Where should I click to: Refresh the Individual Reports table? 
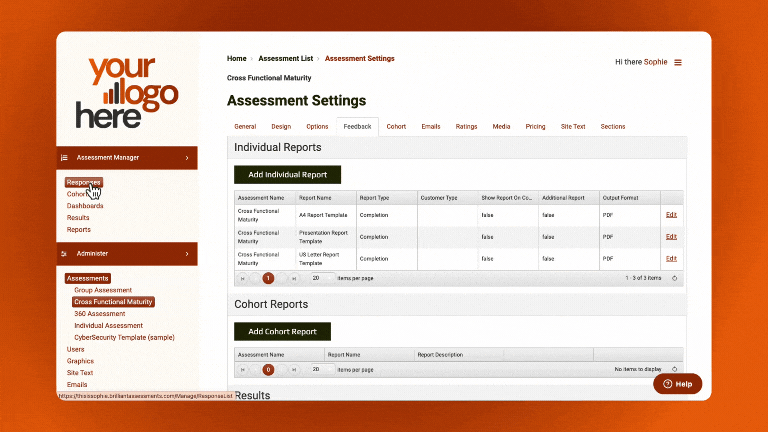click(674, 278)
